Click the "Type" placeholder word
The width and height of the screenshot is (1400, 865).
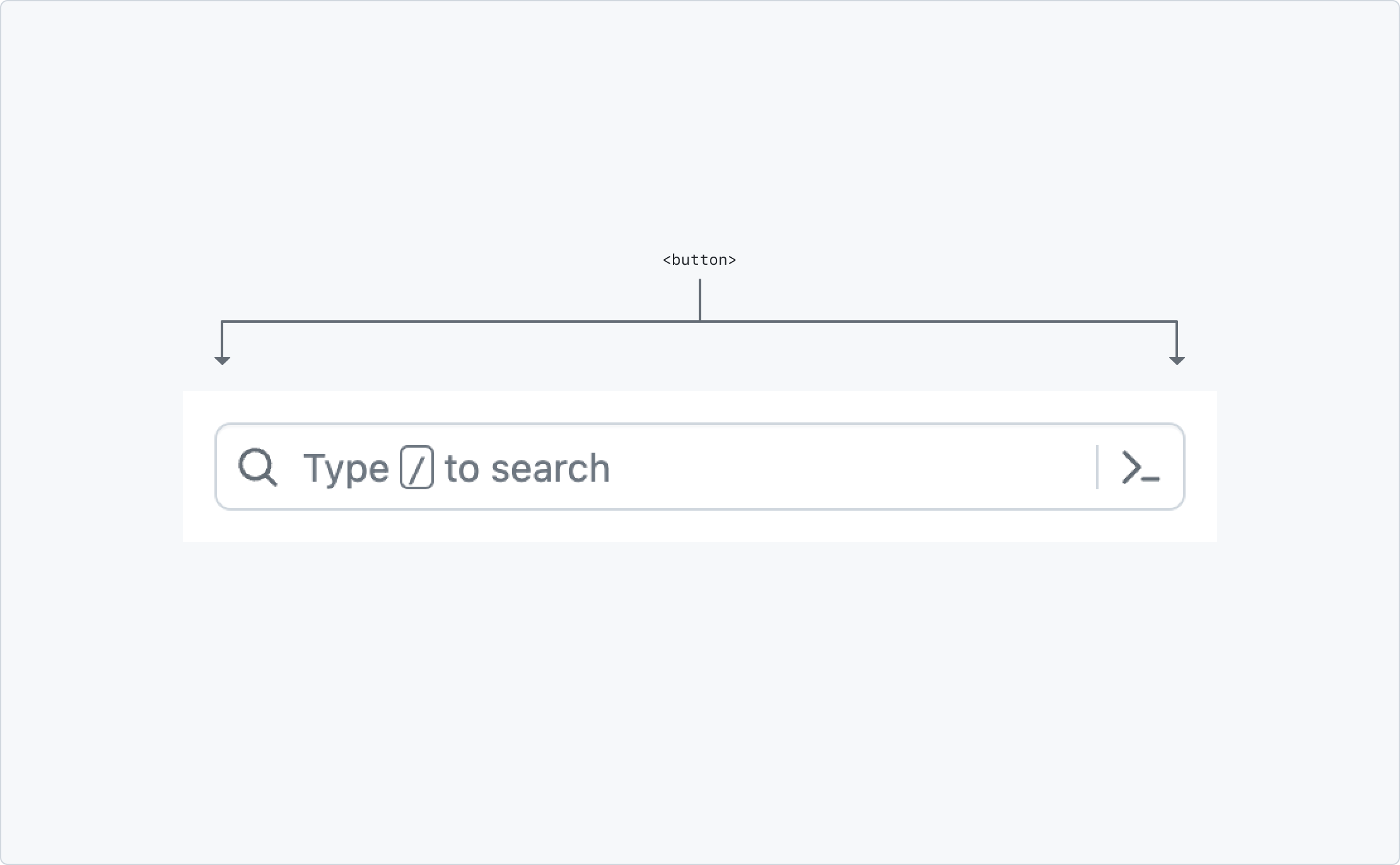346,468
